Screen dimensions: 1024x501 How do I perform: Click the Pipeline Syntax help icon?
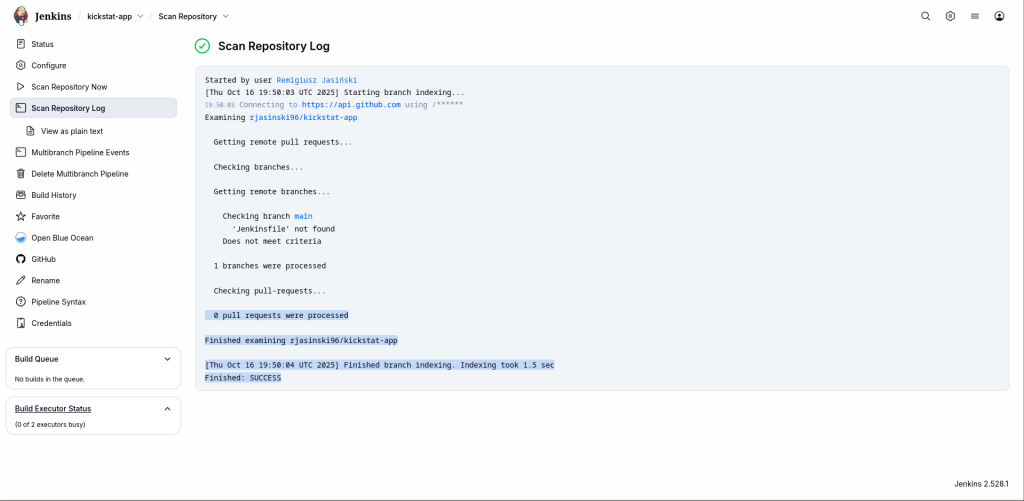coord(21,302)
